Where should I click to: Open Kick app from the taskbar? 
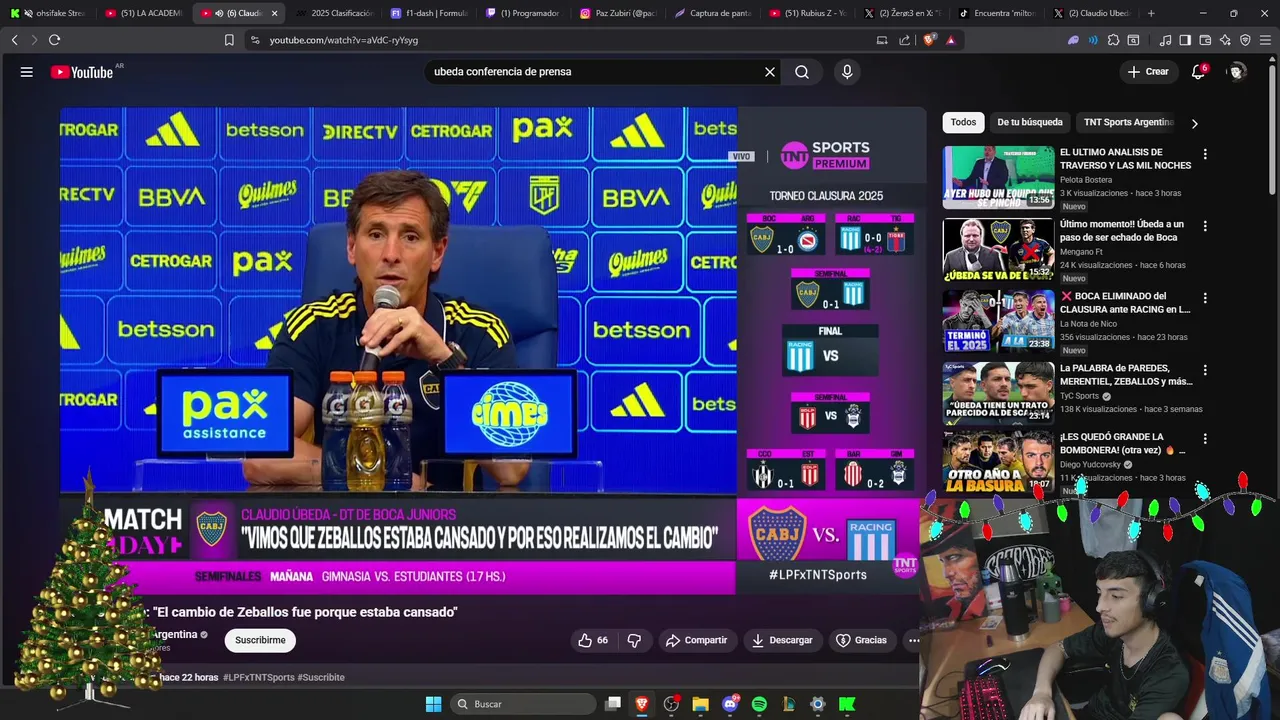[x=847, y=704]
